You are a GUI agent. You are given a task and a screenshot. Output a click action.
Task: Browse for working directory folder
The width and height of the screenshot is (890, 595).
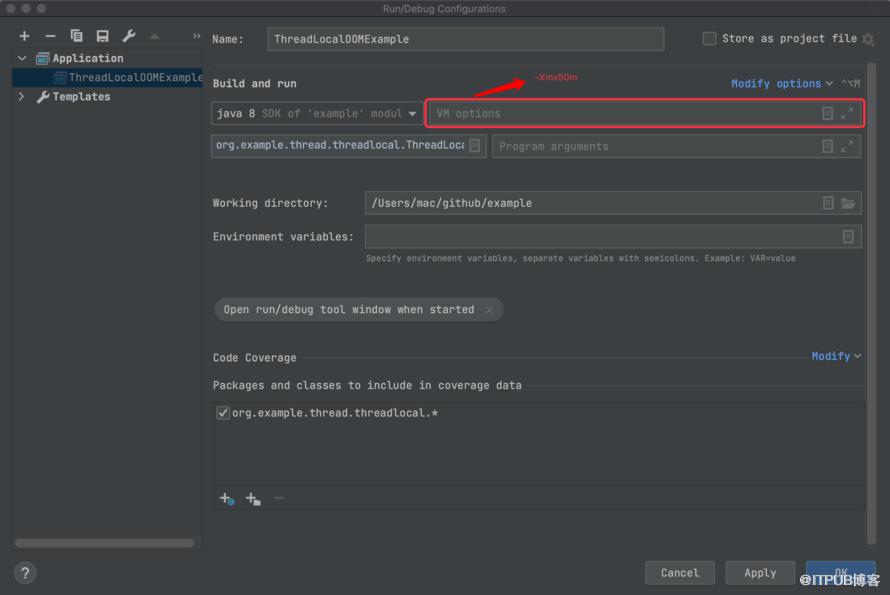848,203
